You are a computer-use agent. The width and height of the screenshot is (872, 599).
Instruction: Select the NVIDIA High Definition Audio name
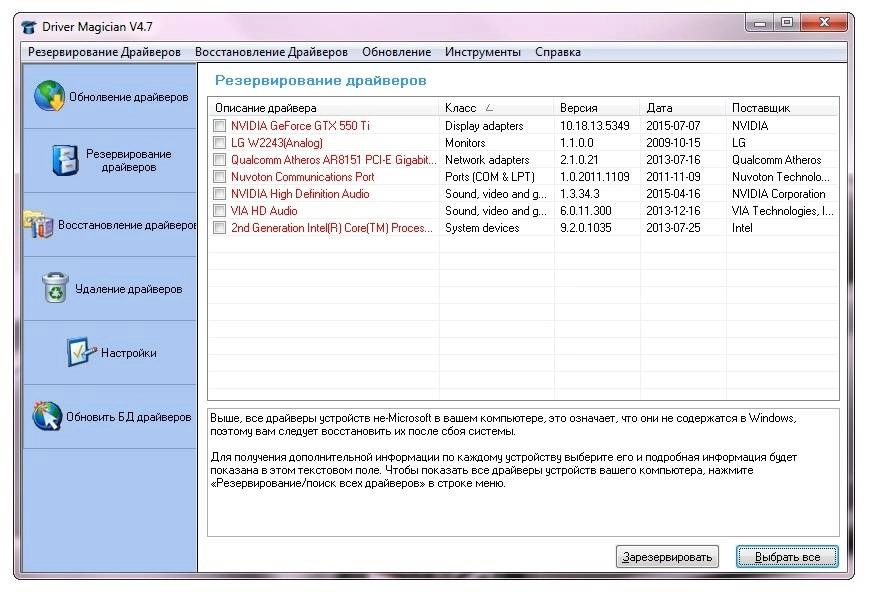pyautogui.click(x=300, y=194)
